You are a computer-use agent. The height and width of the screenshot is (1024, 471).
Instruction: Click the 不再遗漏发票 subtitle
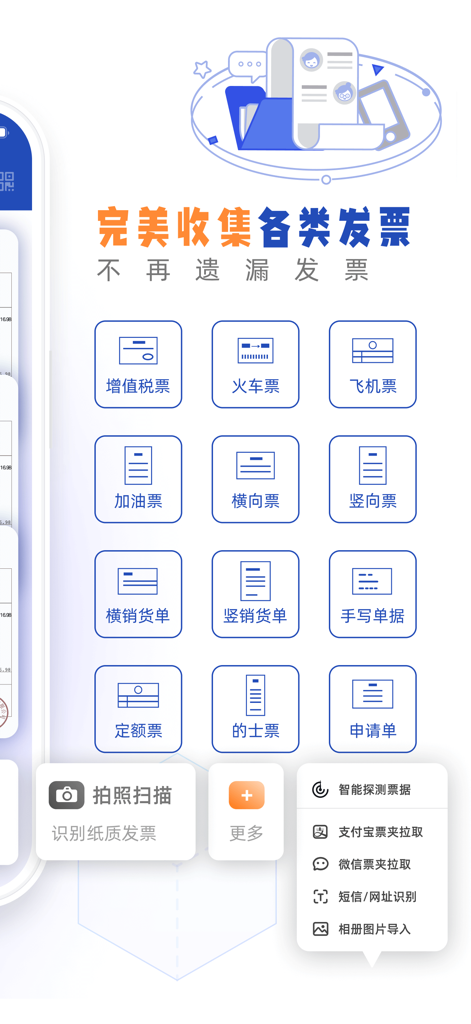pyautogui.click(x=233, y=269)
